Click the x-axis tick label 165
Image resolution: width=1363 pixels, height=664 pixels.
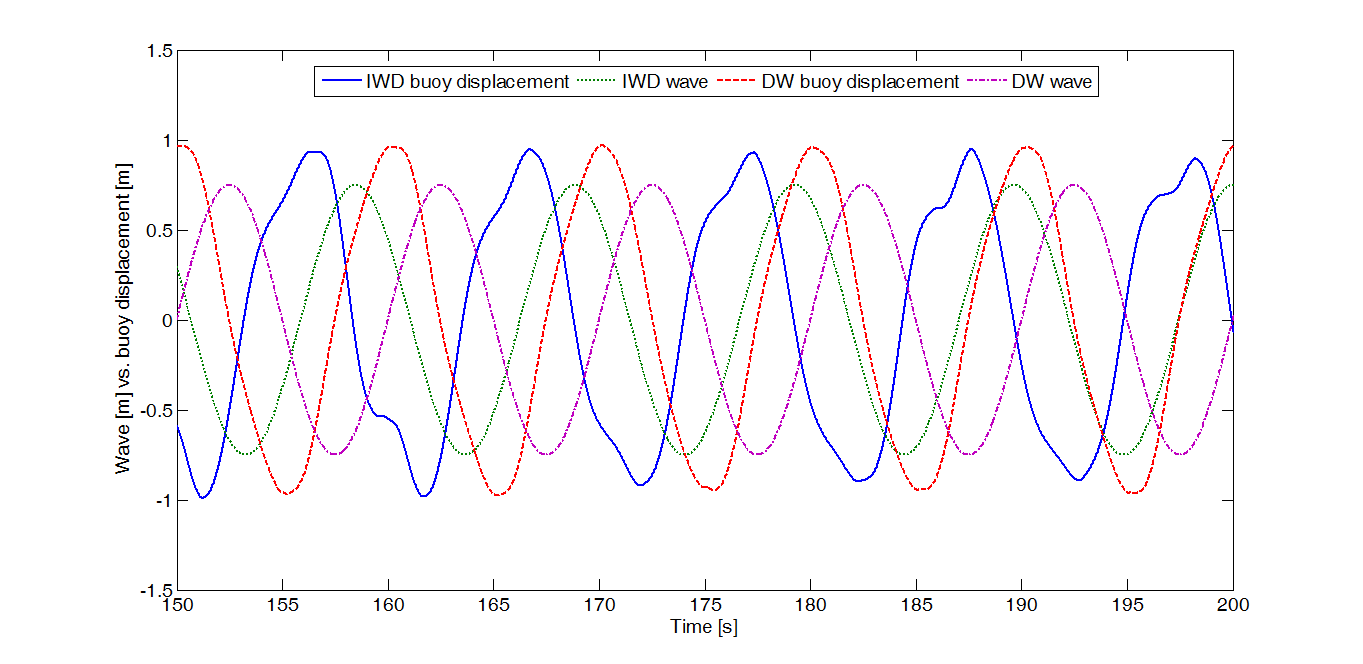click(x=494, y=605)
